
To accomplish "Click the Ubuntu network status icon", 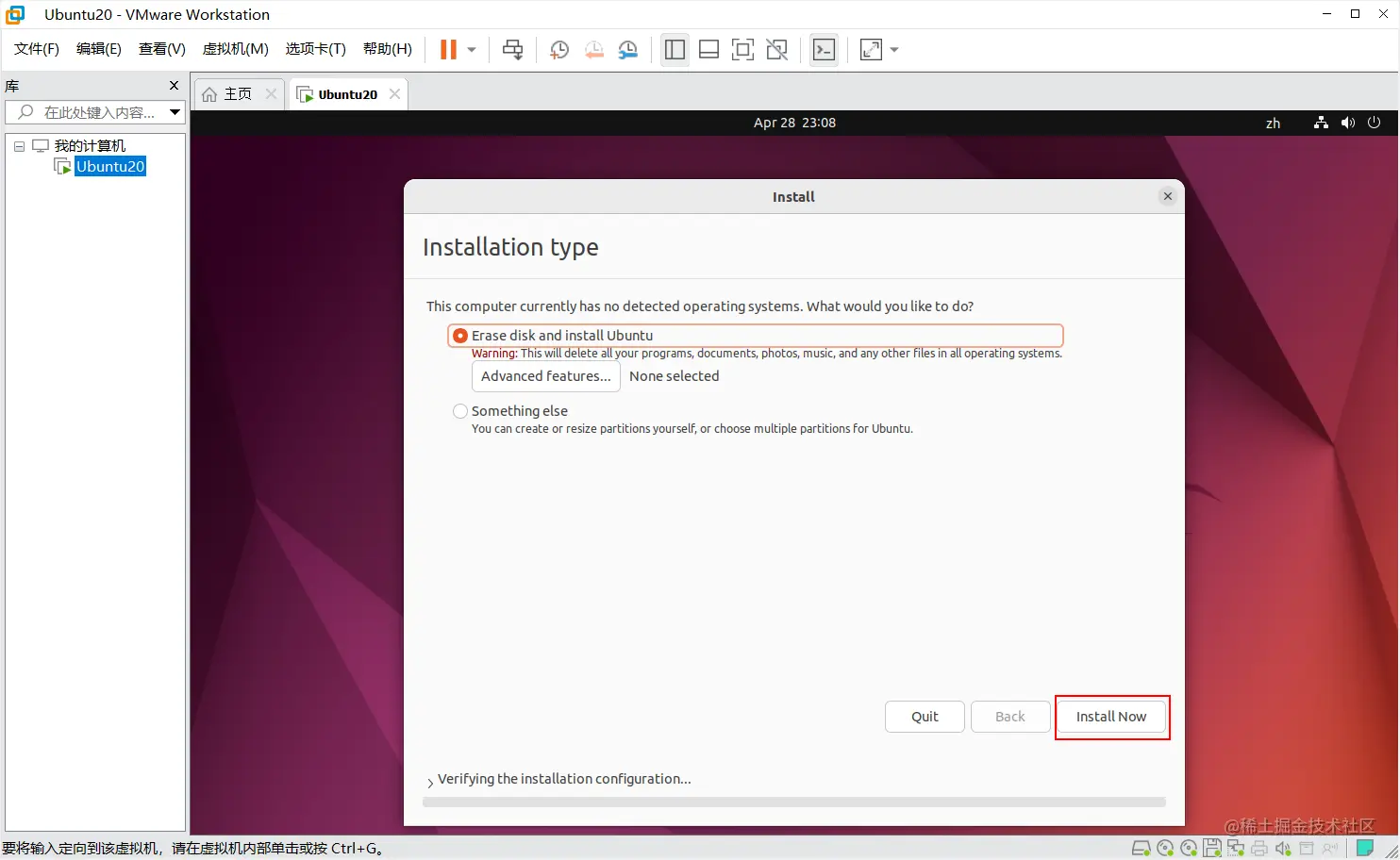I will coord(1321,123).
